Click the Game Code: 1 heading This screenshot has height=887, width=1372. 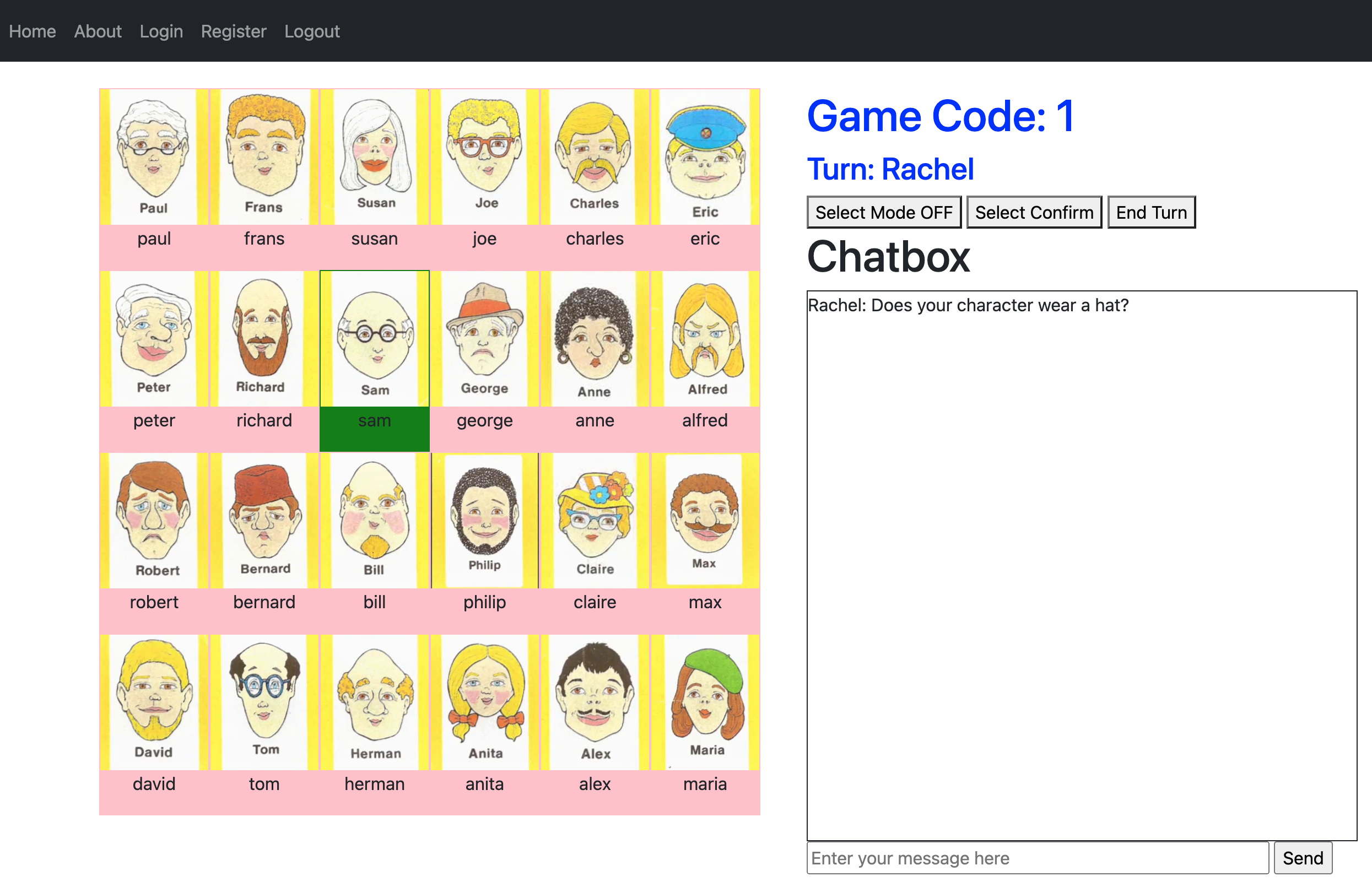pos(941,116)
